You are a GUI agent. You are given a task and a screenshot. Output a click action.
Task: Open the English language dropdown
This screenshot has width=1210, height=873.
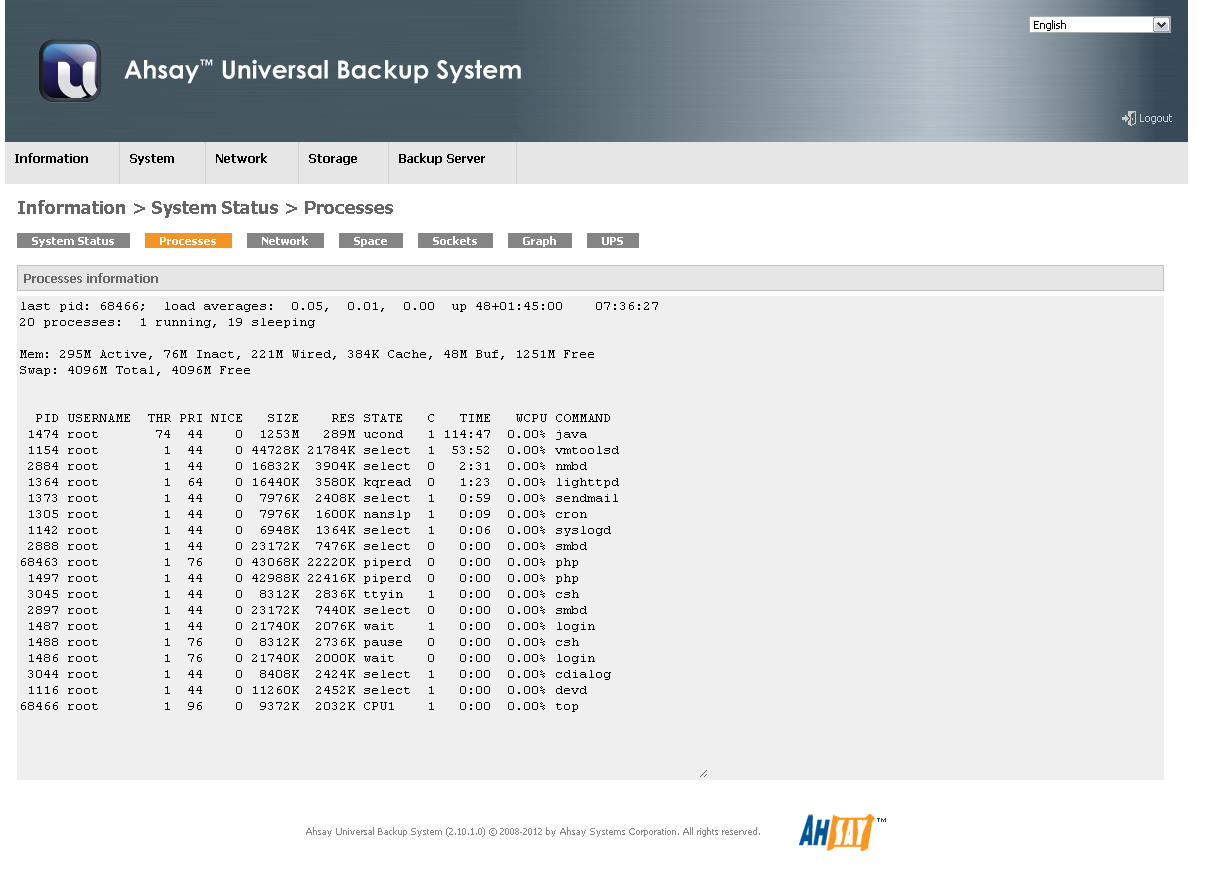[x=1100, y=25]
